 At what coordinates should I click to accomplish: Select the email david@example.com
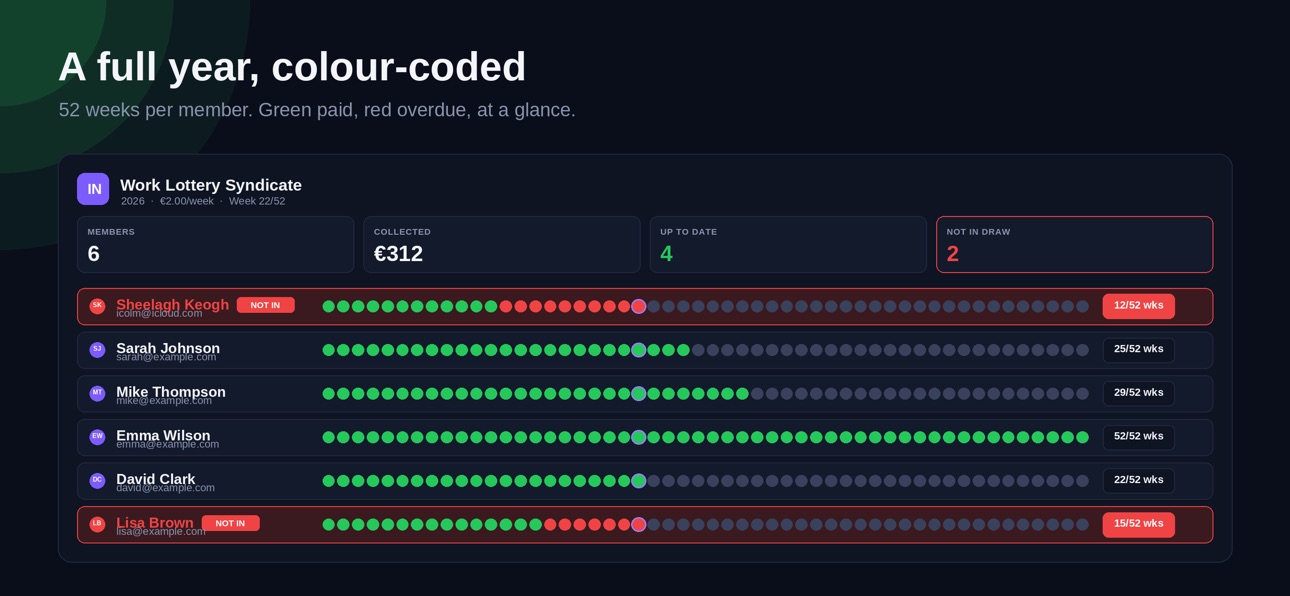tap(166, 488)
